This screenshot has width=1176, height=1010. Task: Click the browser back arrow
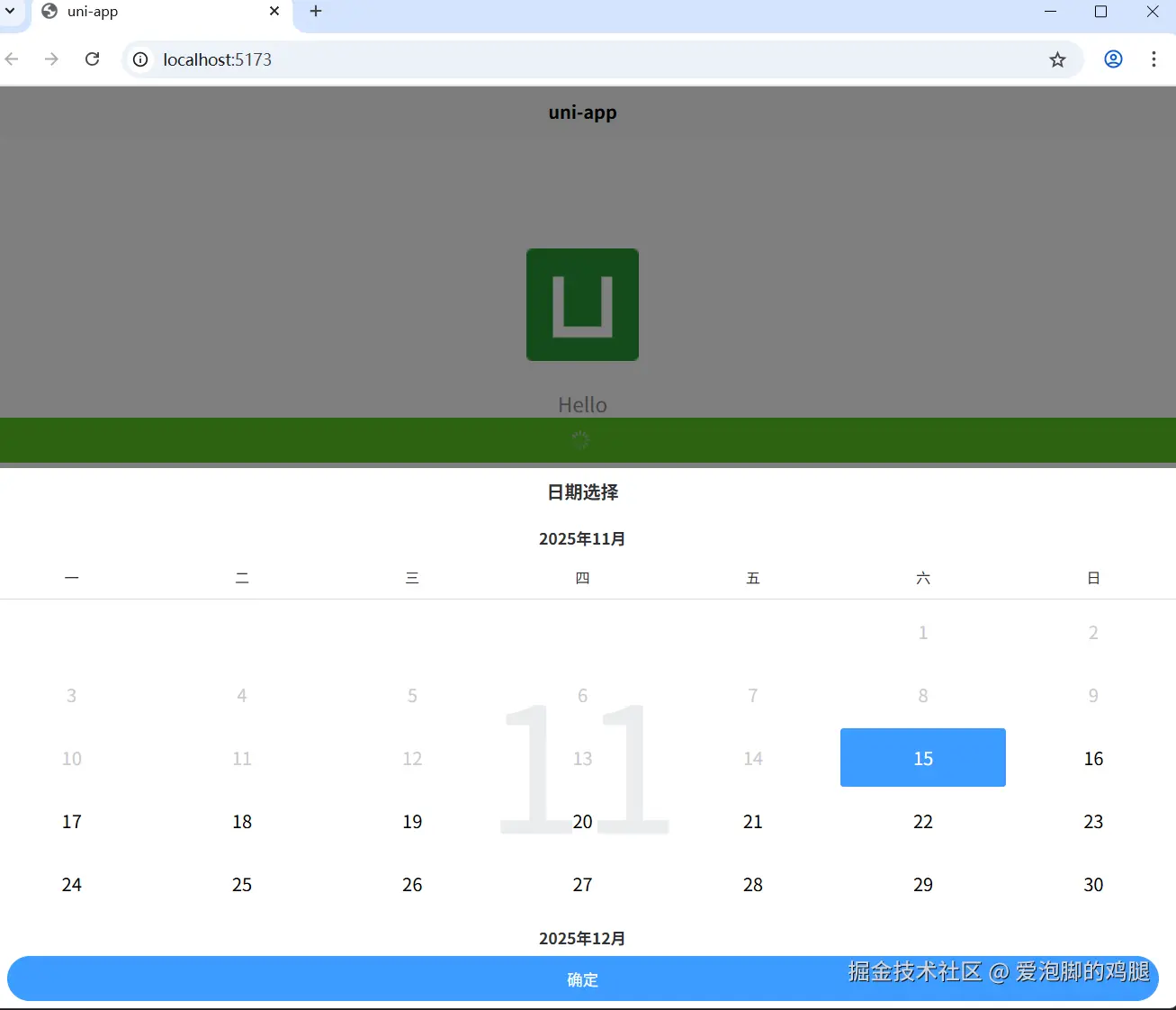point(12,59)
